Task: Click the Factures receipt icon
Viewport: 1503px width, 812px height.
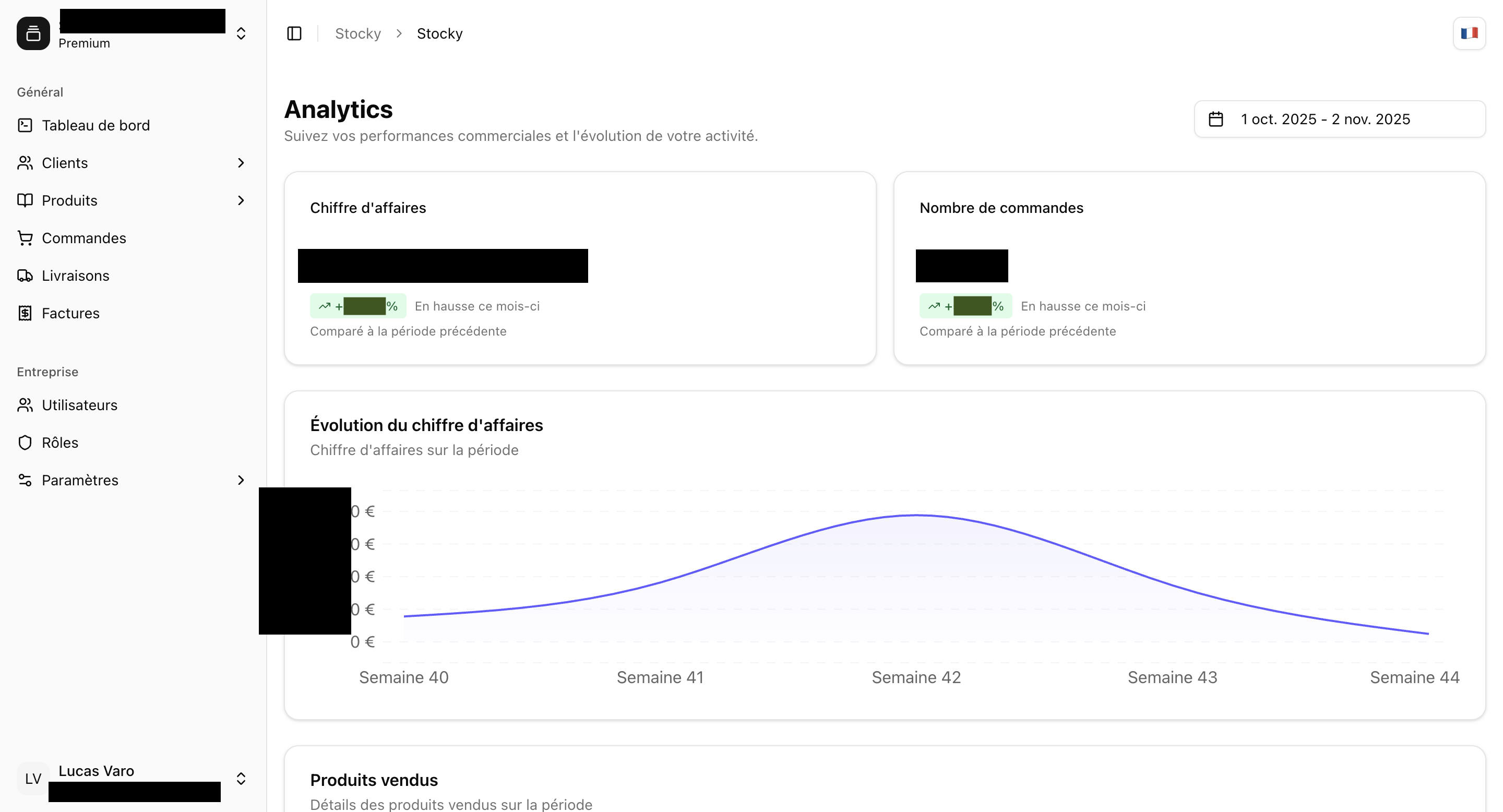Action: click(25, 313)
